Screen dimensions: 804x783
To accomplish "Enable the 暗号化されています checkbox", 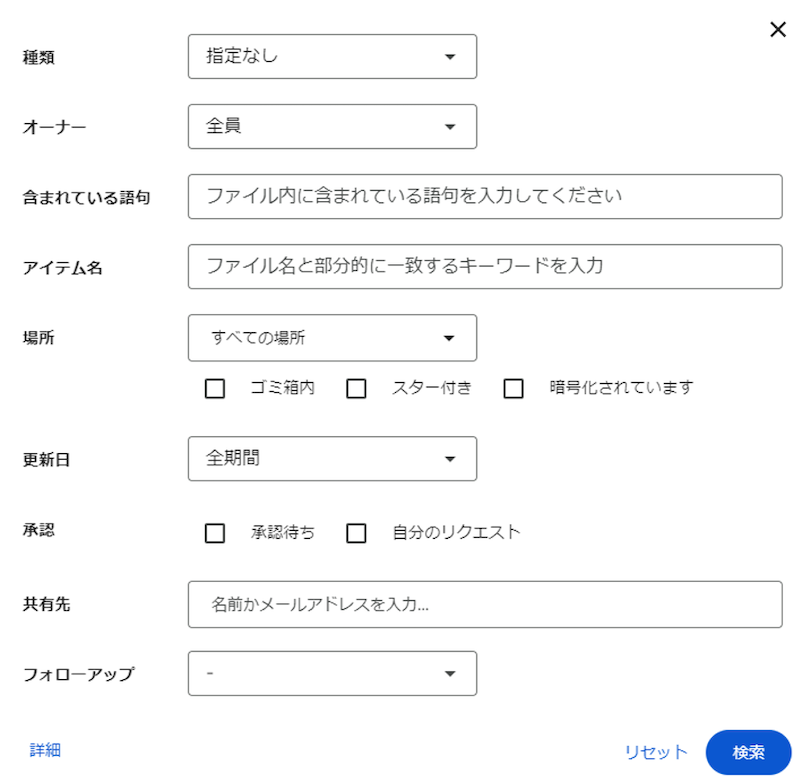I will tap(514, 389).
